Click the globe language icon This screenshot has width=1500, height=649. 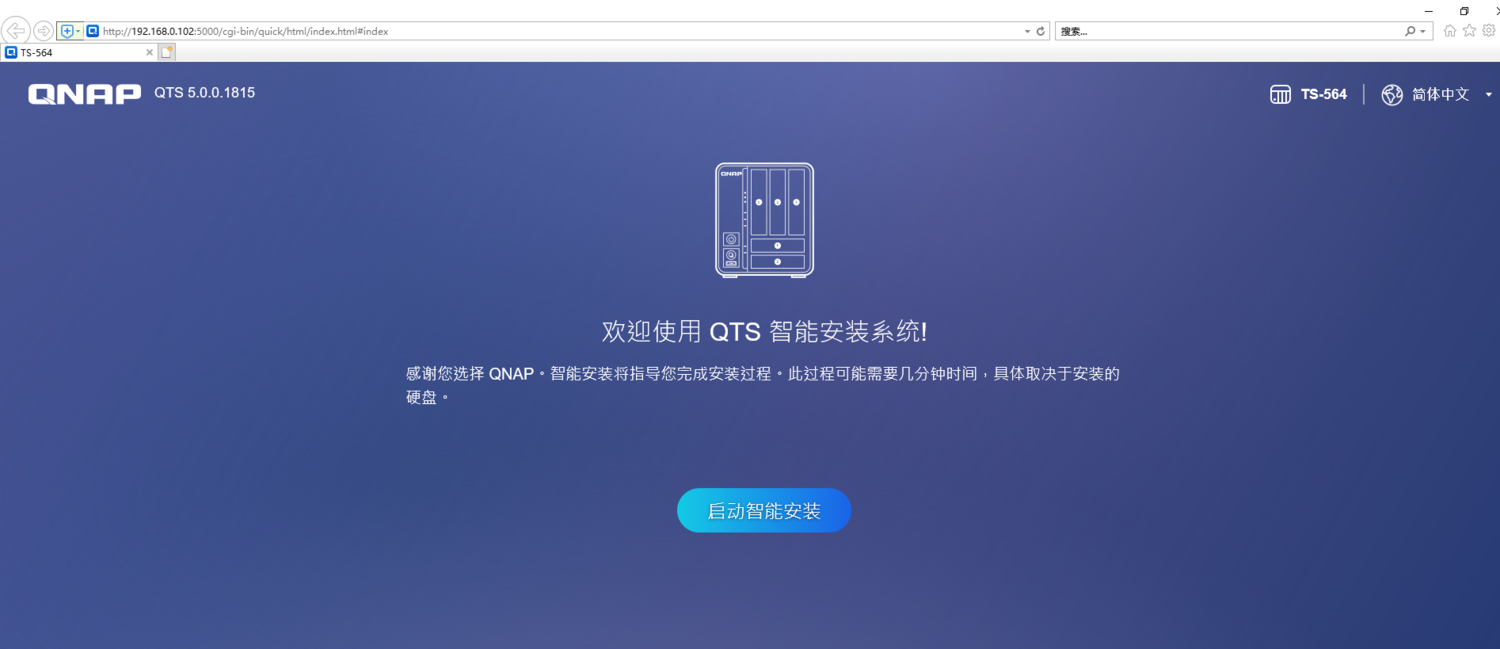pos(1392,95)
